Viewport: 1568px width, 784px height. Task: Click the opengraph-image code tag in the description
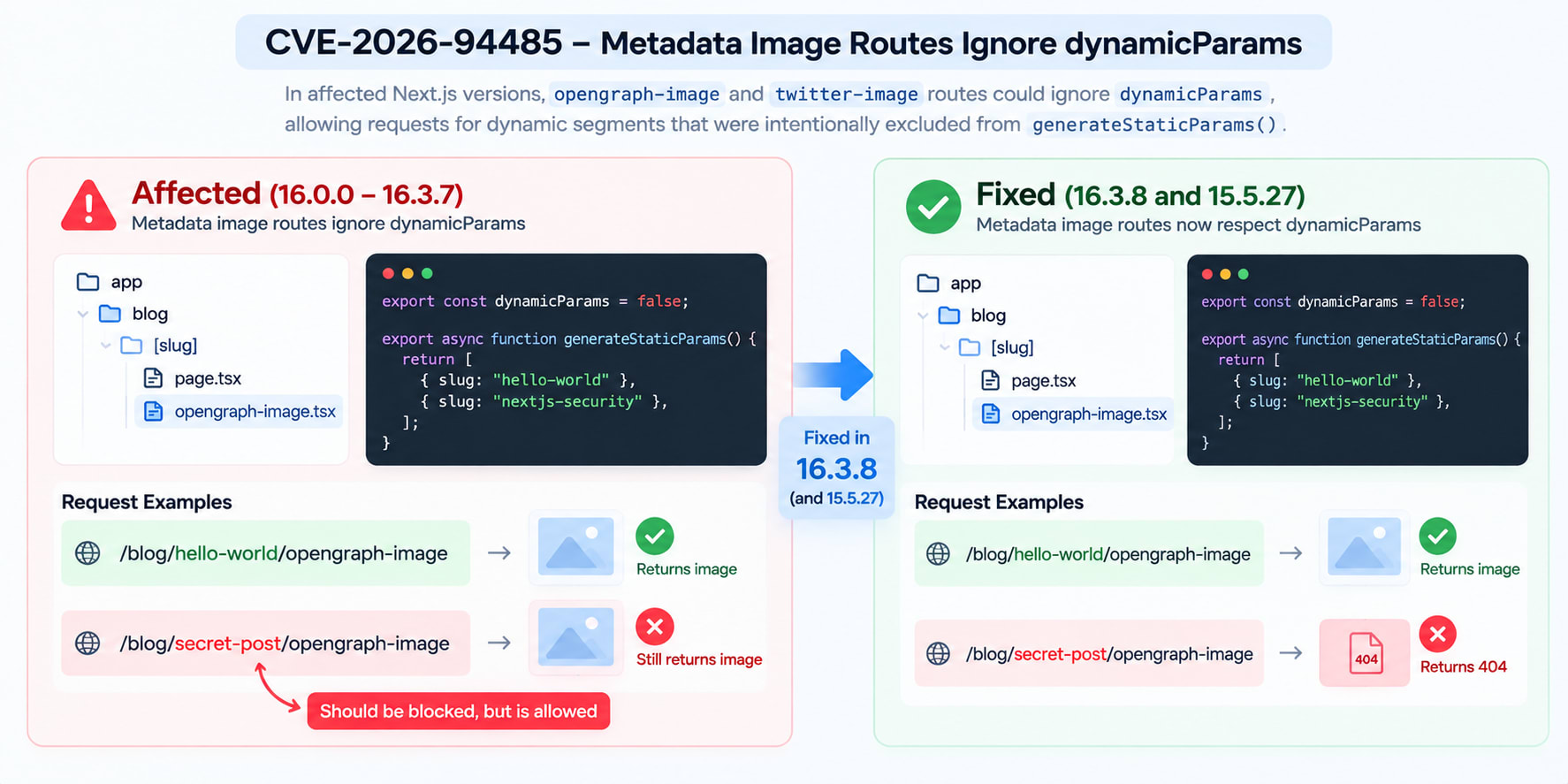(x=636, y=94)
